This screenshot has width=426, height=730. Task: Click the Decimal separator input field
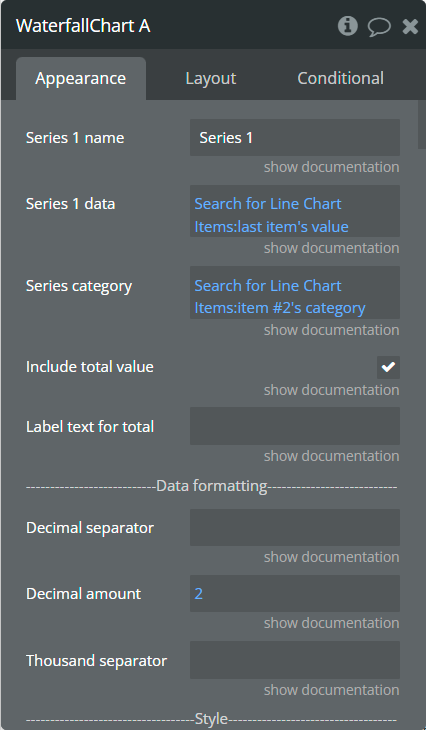(295, 527)
